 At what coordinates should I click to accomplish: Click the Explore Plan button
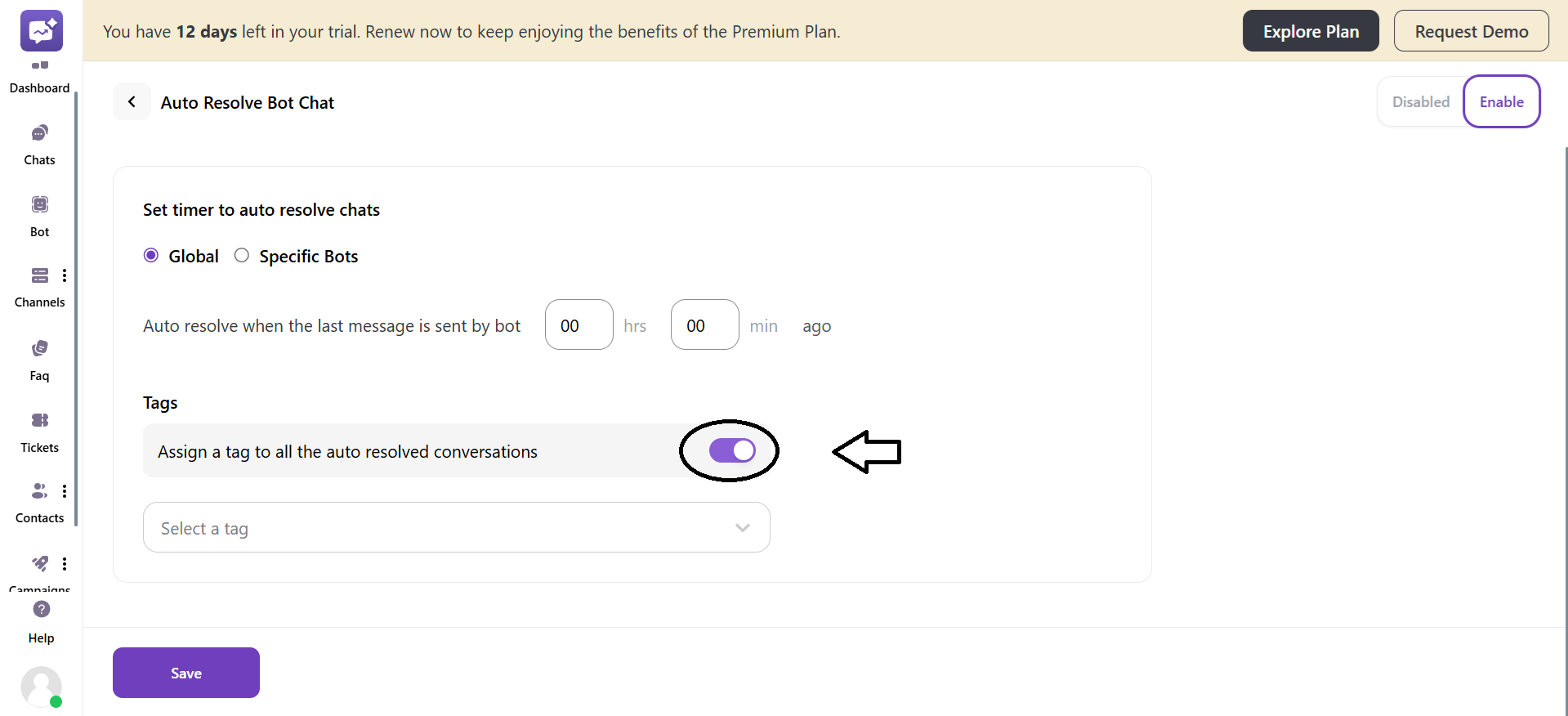click(1311, 30)
